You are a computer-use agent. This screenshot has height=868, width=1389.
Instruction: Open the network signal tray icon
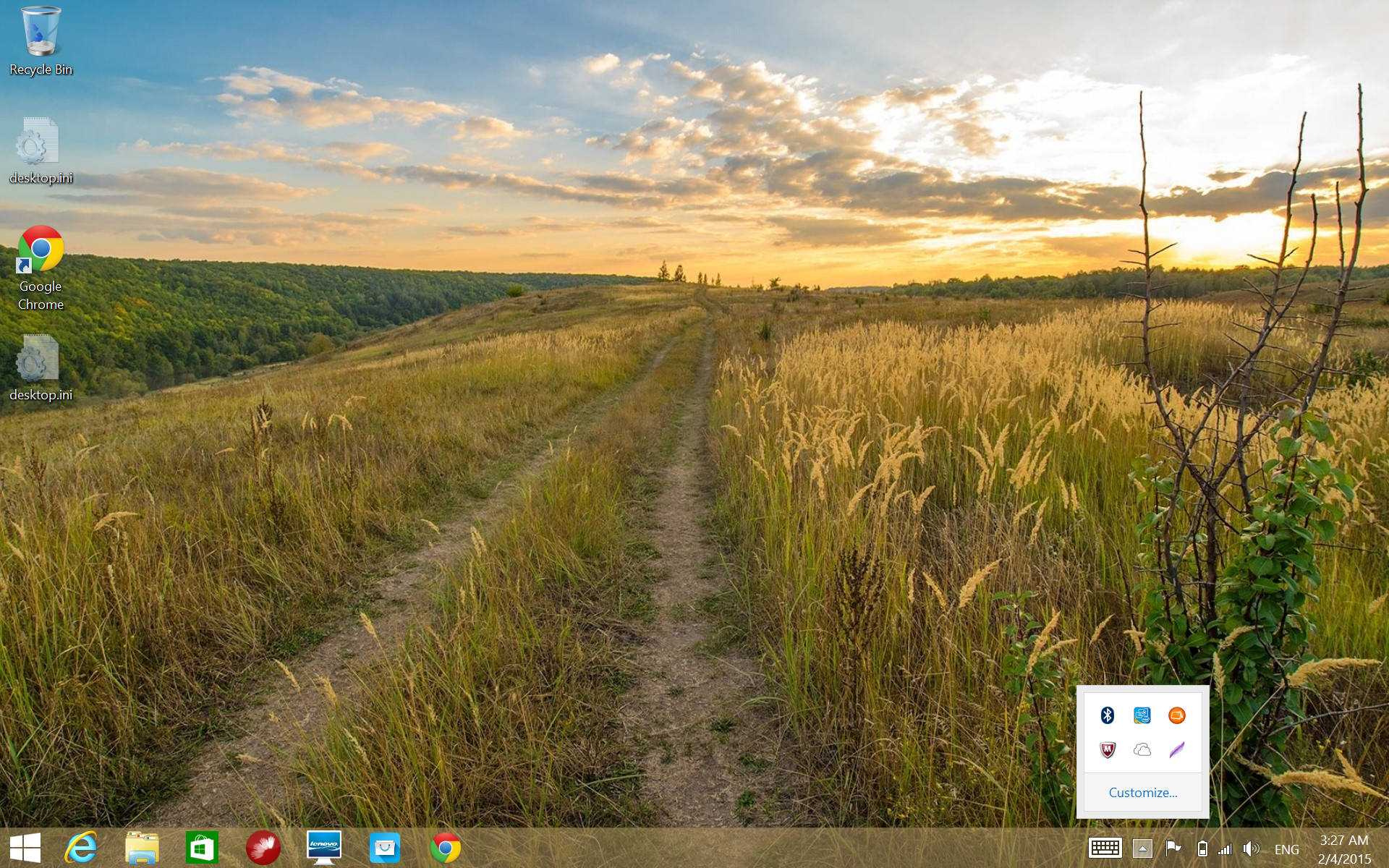1226,849
